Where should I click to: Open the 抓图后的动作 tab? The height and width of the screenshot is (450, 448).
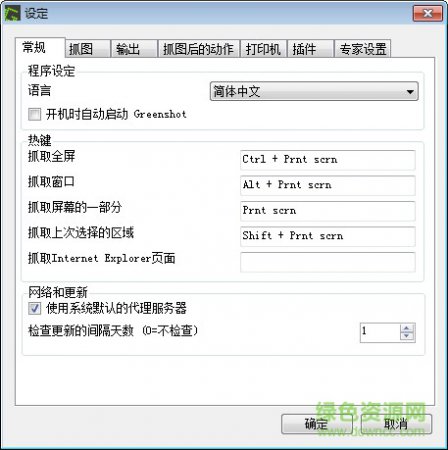[199, 49]
